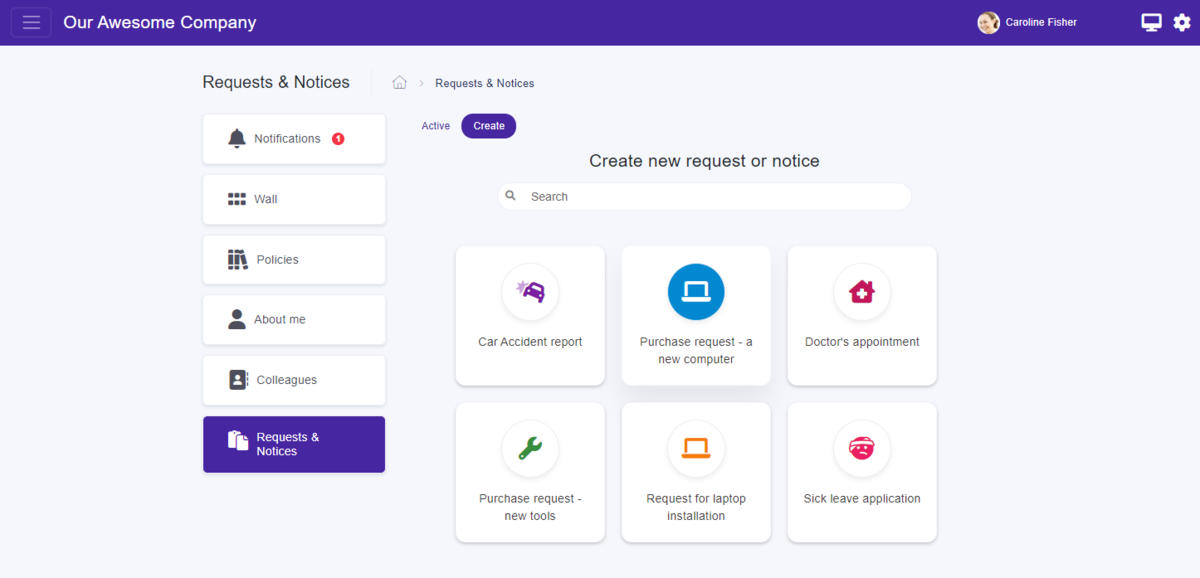Open Notifications in the sidebar
The height and width of the screenshot is (578, 1200).
tap(294, 139)
